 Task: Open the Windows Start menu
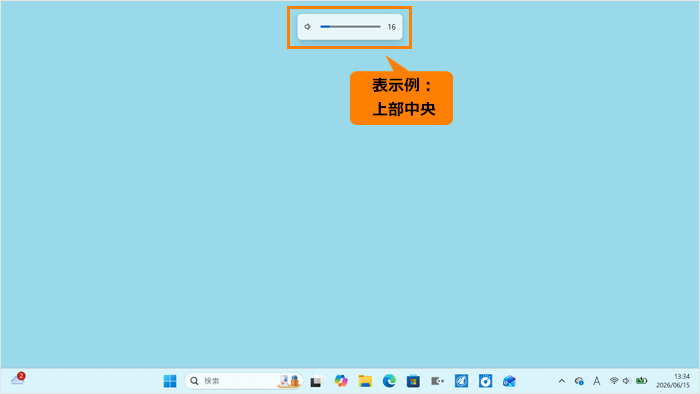coord(170,381)
